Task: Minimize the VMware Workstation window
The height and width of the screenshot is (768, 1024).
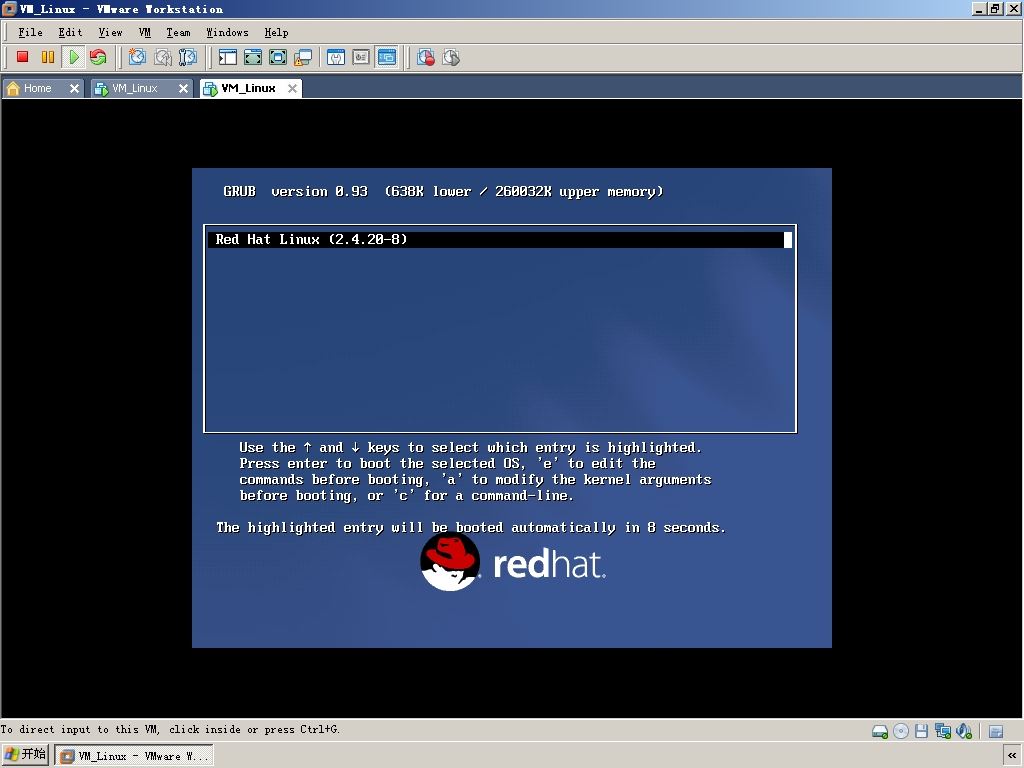Action: 979,8
